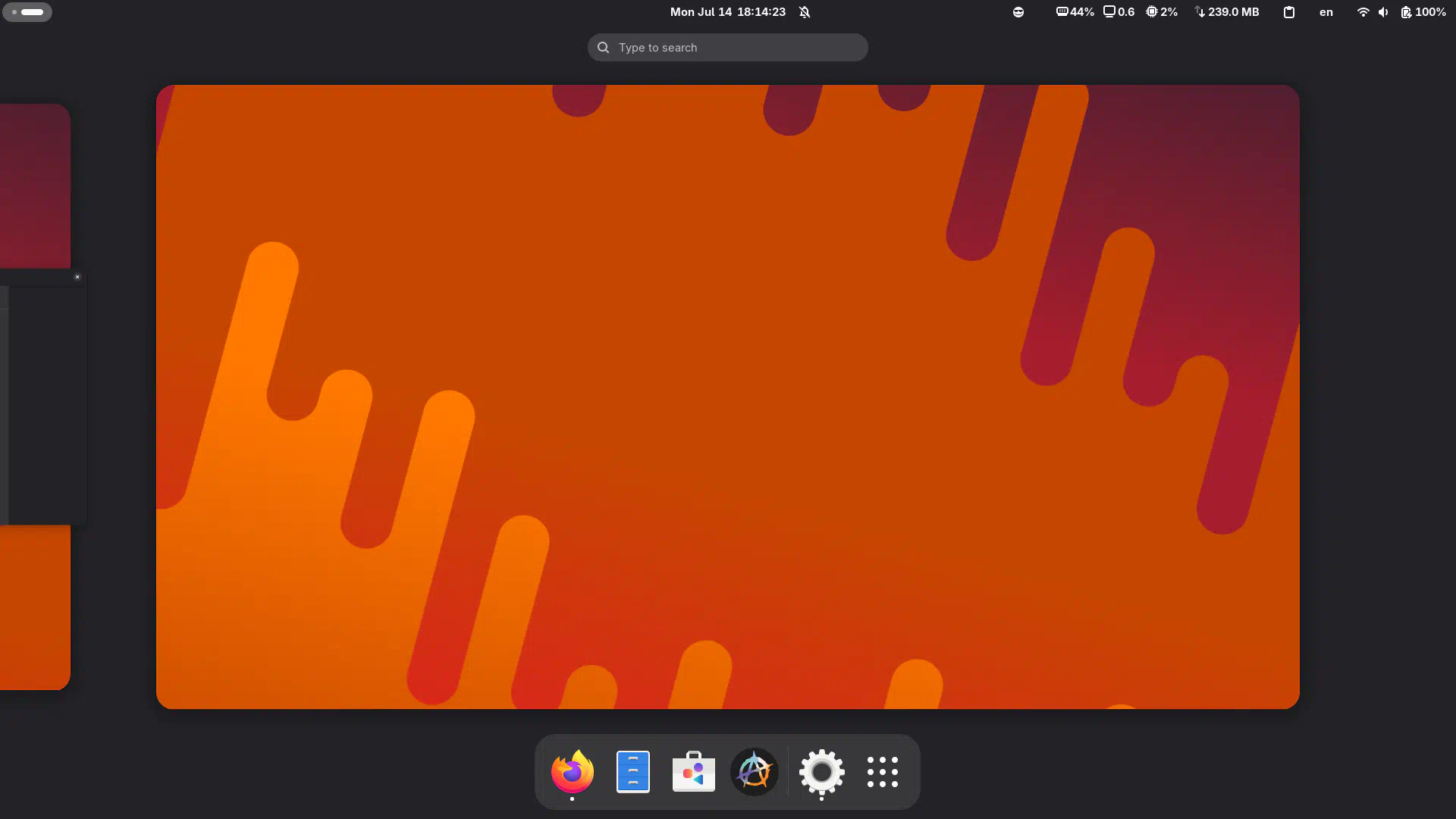Click the CPU 2% usage indicator

point(1162,12)
